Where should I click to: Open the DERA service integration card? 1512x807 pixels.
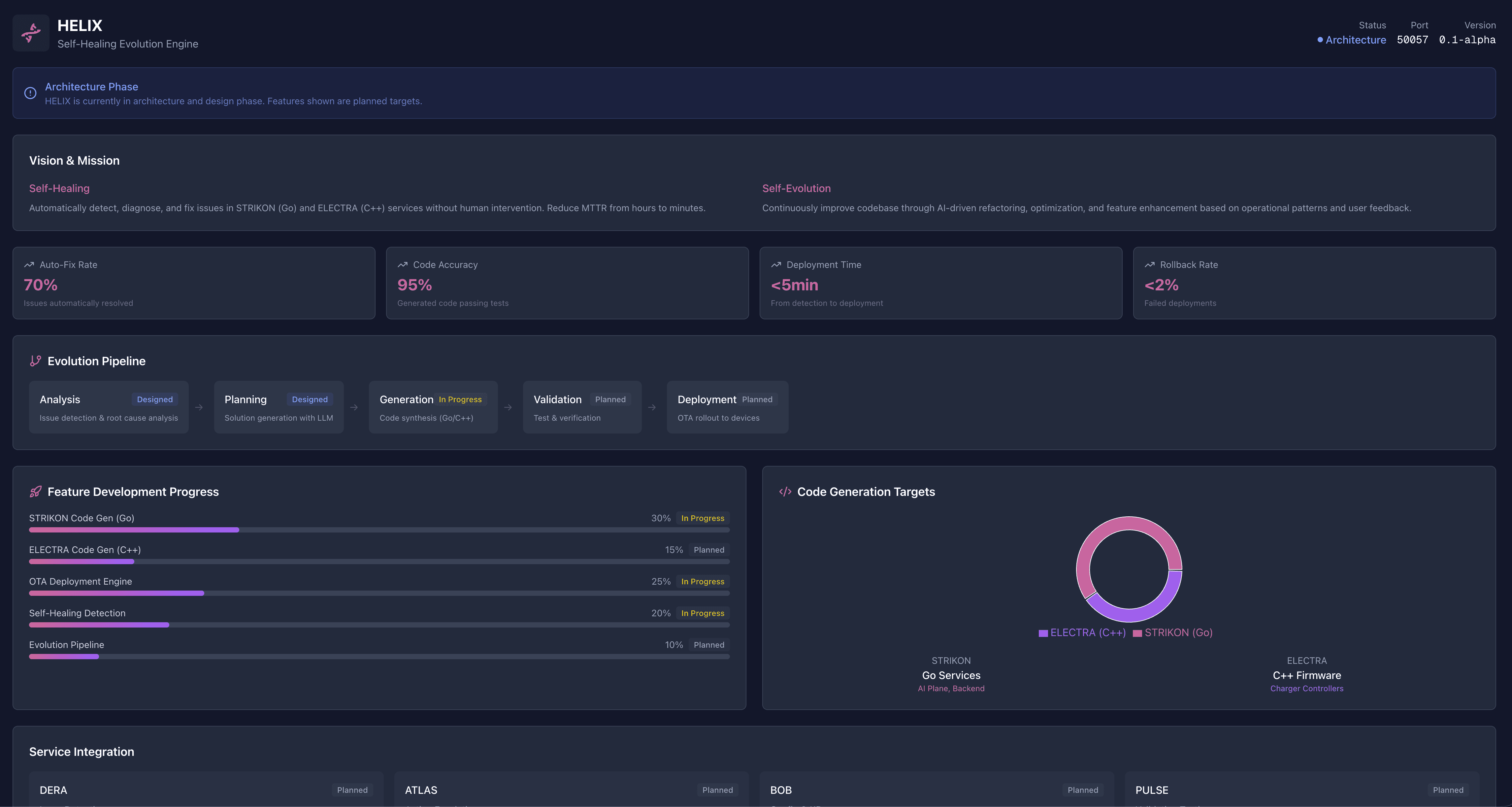206,790
